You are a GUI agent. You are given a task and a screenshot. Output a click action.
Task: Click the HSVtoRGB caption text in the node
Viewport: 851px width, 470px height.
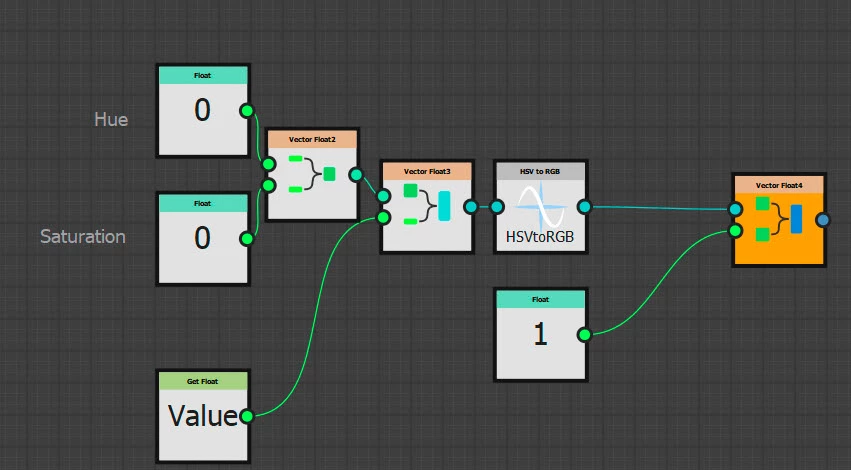click(540, 237)
